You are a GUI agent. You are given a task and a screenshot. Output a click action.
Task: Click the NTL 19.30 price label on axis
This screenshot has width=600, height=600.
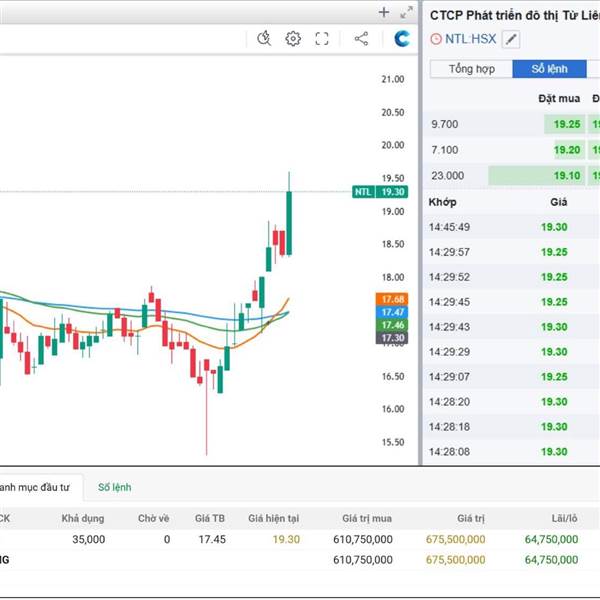pos(380,191)
